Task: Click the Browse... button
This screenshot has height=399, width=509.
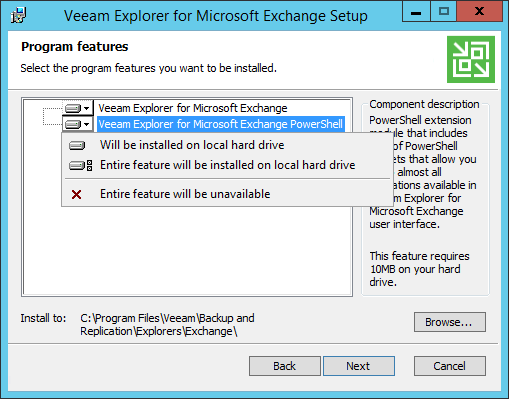Action: pos(450,322)
